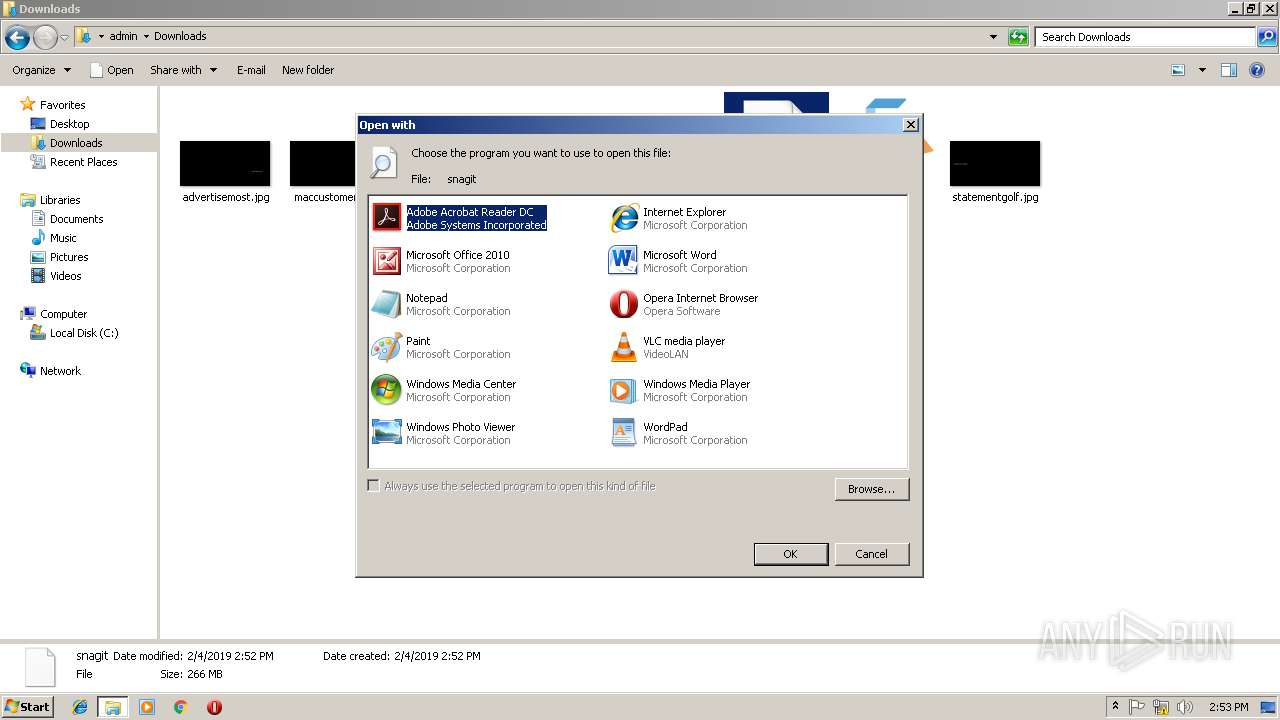Choose the Internet Explorer program icon

624,217
